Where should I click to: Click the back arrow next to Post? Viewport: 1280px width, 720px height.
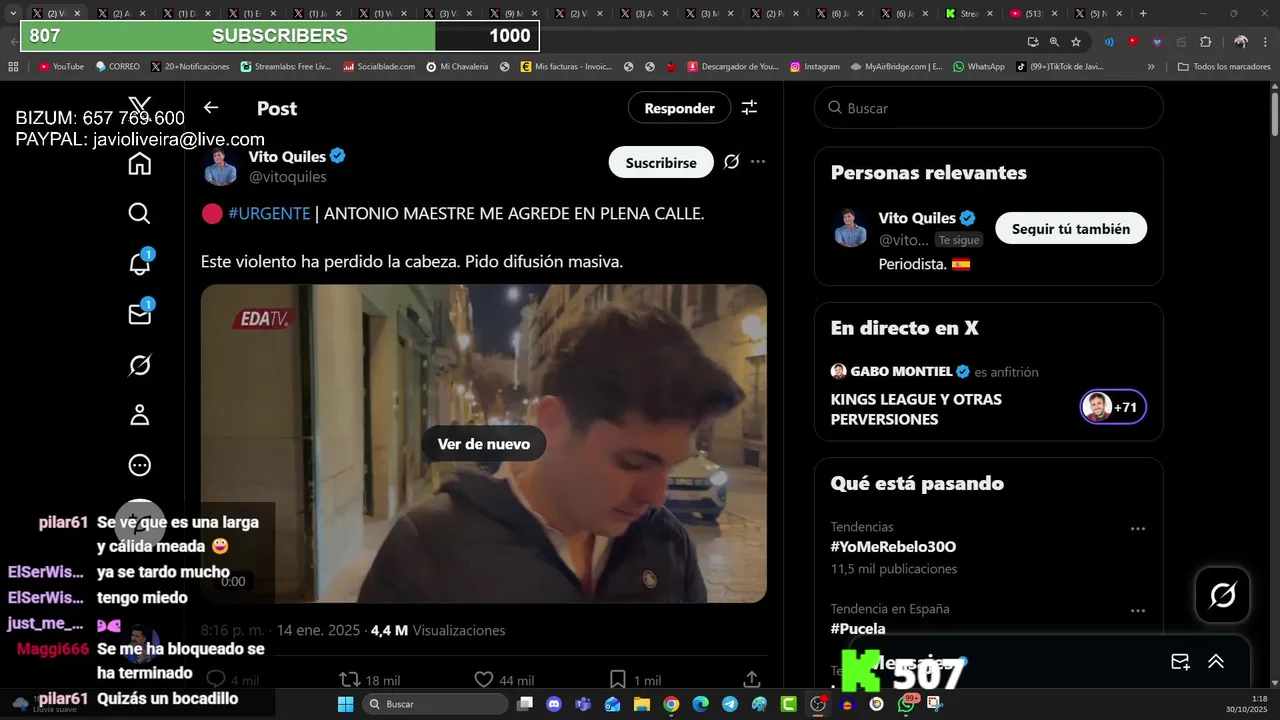pyautogui.click(x=210, y=108)
